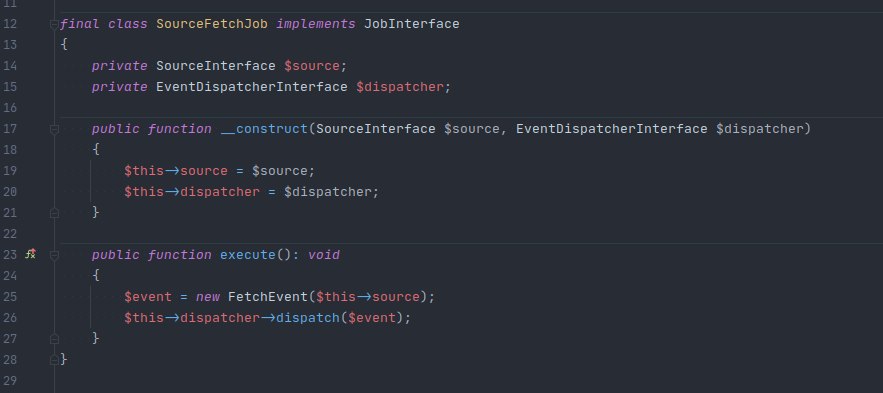Click the $source parameter on line 17
The image size is (883, 393).
click(472, 129)
